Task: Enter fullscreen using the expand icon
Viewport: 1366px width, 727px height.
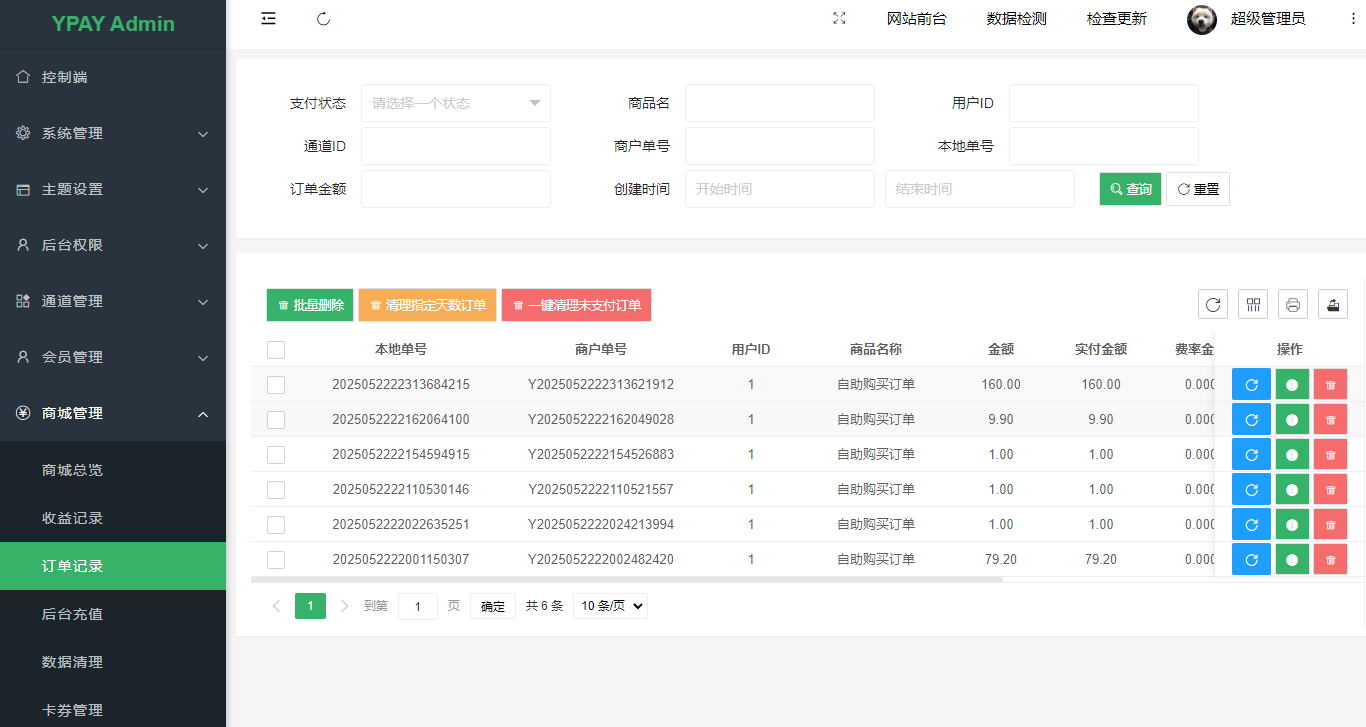Action: click(x=839, y=18)
